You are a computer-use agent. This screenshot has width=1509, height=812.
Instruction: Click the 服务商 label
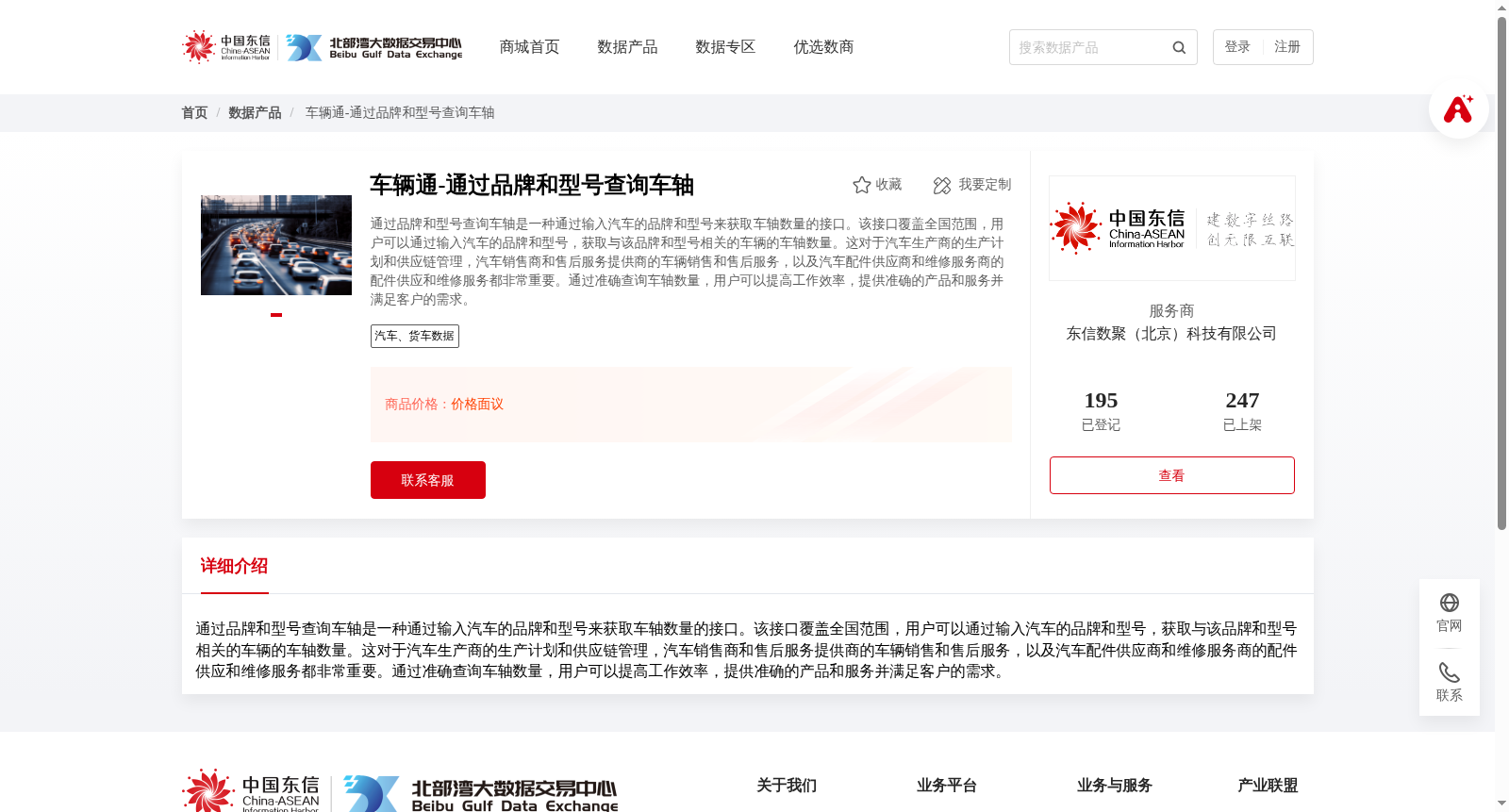[x=1171, y=311]
